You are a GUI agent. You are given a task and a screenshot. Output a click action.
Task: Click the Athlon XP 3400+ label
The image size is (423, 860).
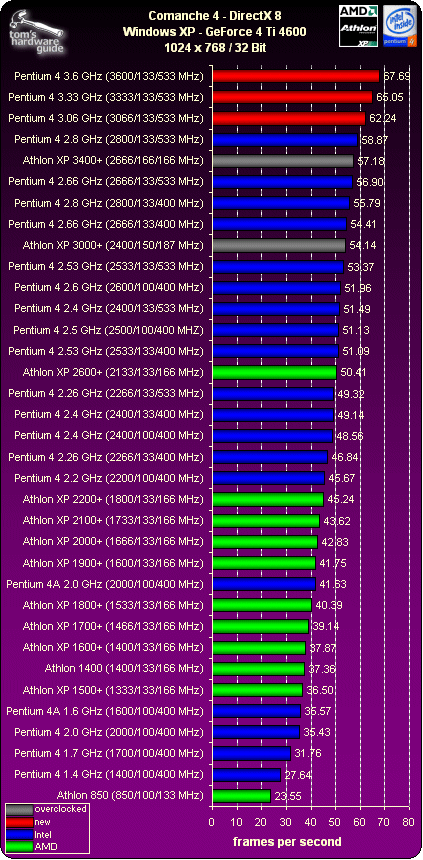click(114, 161)
